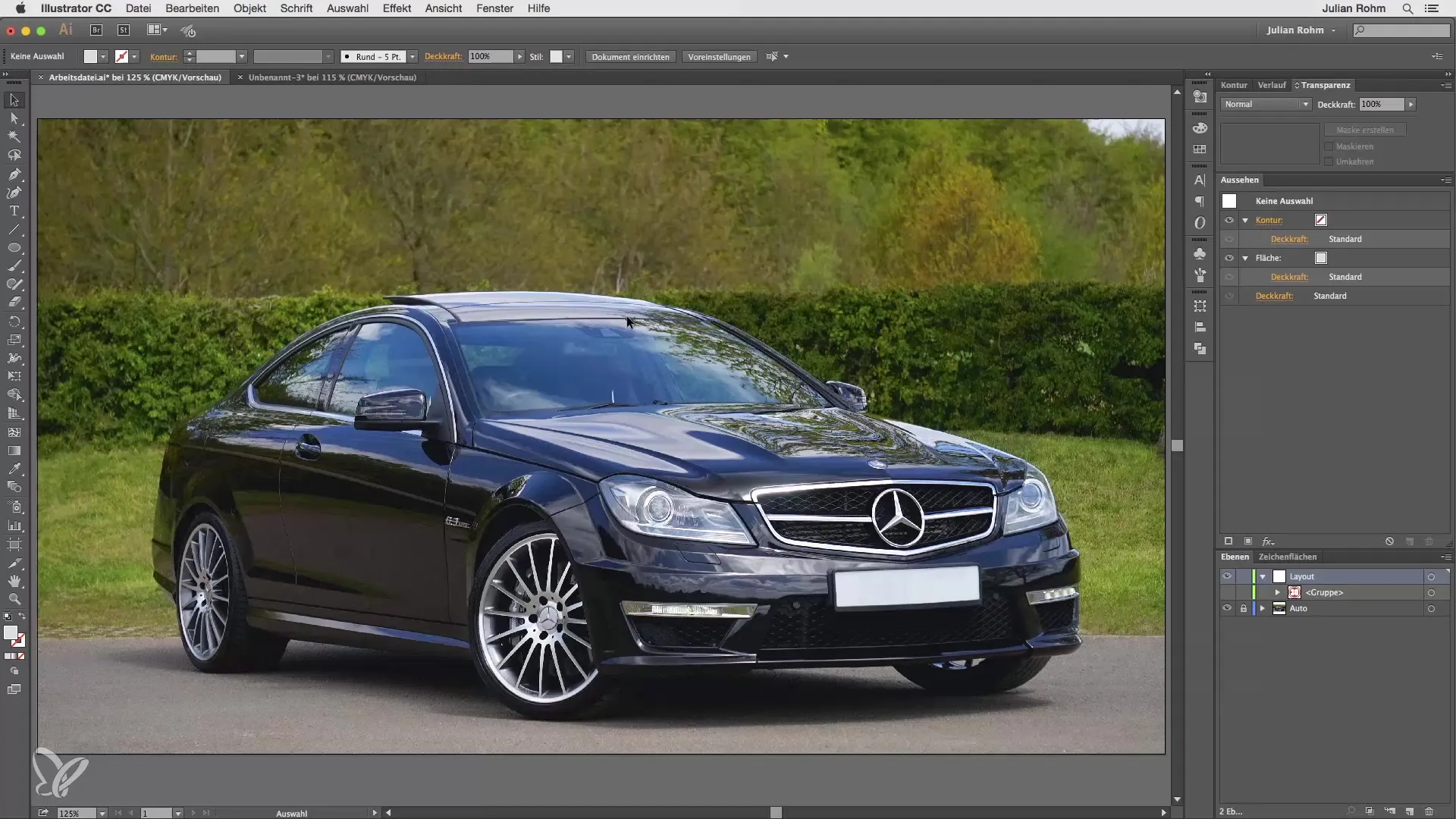1456x819 pixels.
Task: Open the Objekt menu
Action: tap(249, 8)
